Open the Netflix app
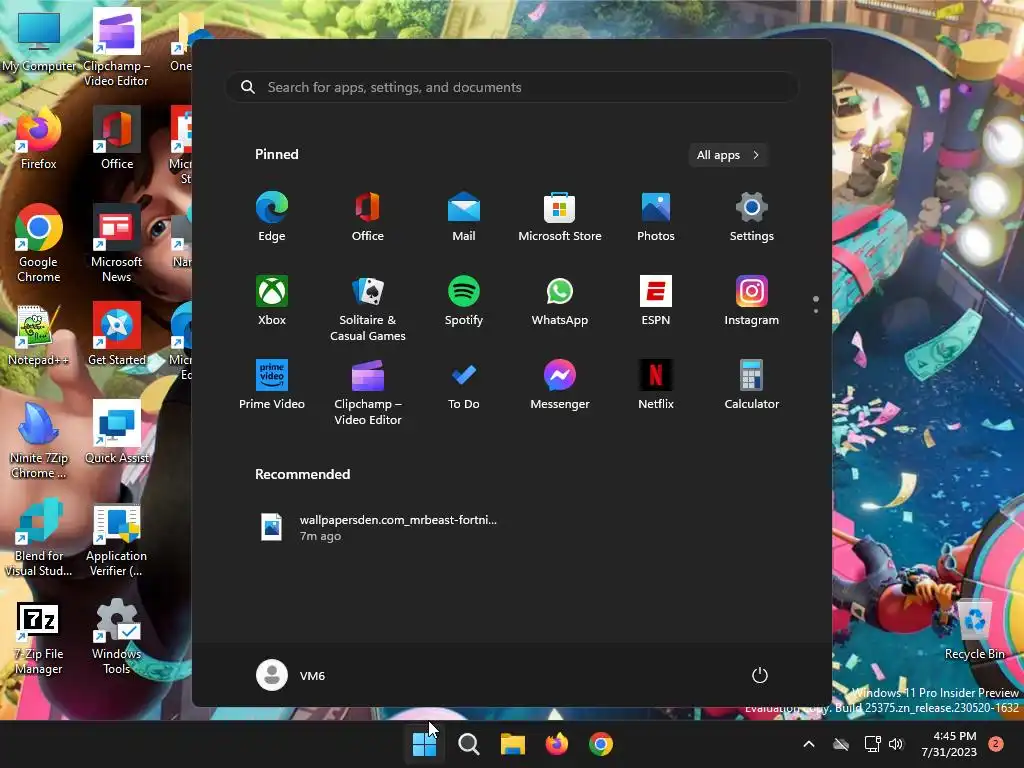 point(656,385)
